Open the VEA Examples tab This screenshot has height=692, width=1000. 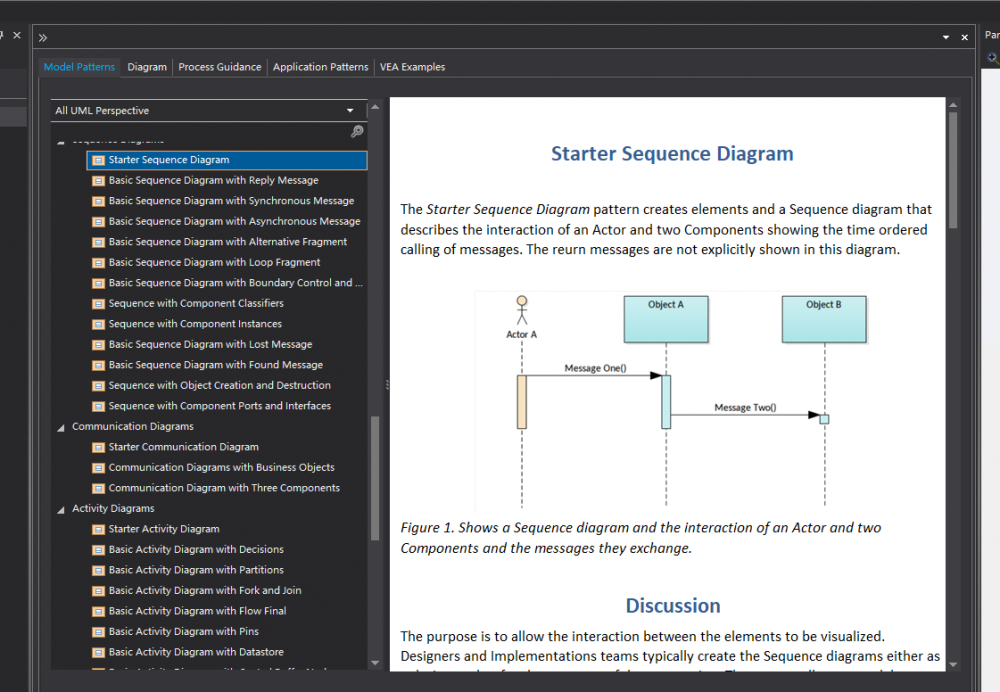(x=411, y=67)
